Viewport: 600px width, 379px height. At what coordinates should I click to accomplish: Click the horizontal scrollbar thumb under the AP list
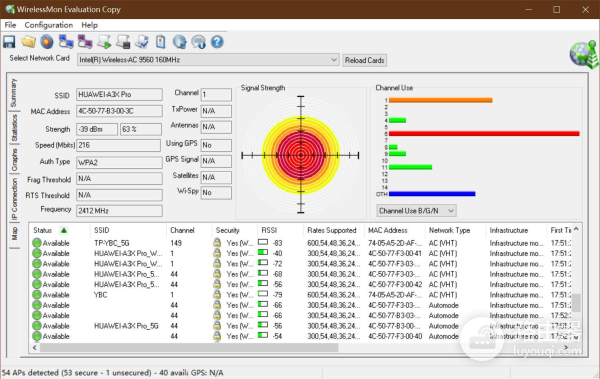pyautogui.click(x=189, y=347)
